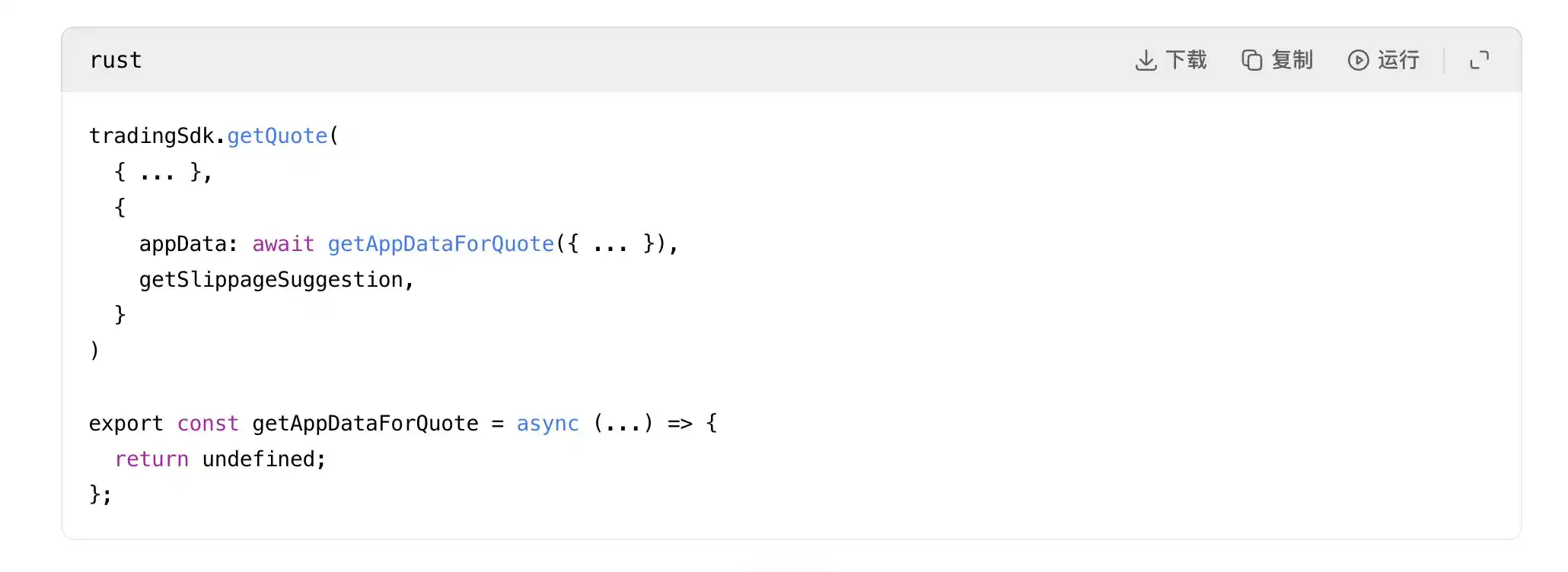Click the purple const keyword
Screen dimensions: 1568x572
point(208,424)
